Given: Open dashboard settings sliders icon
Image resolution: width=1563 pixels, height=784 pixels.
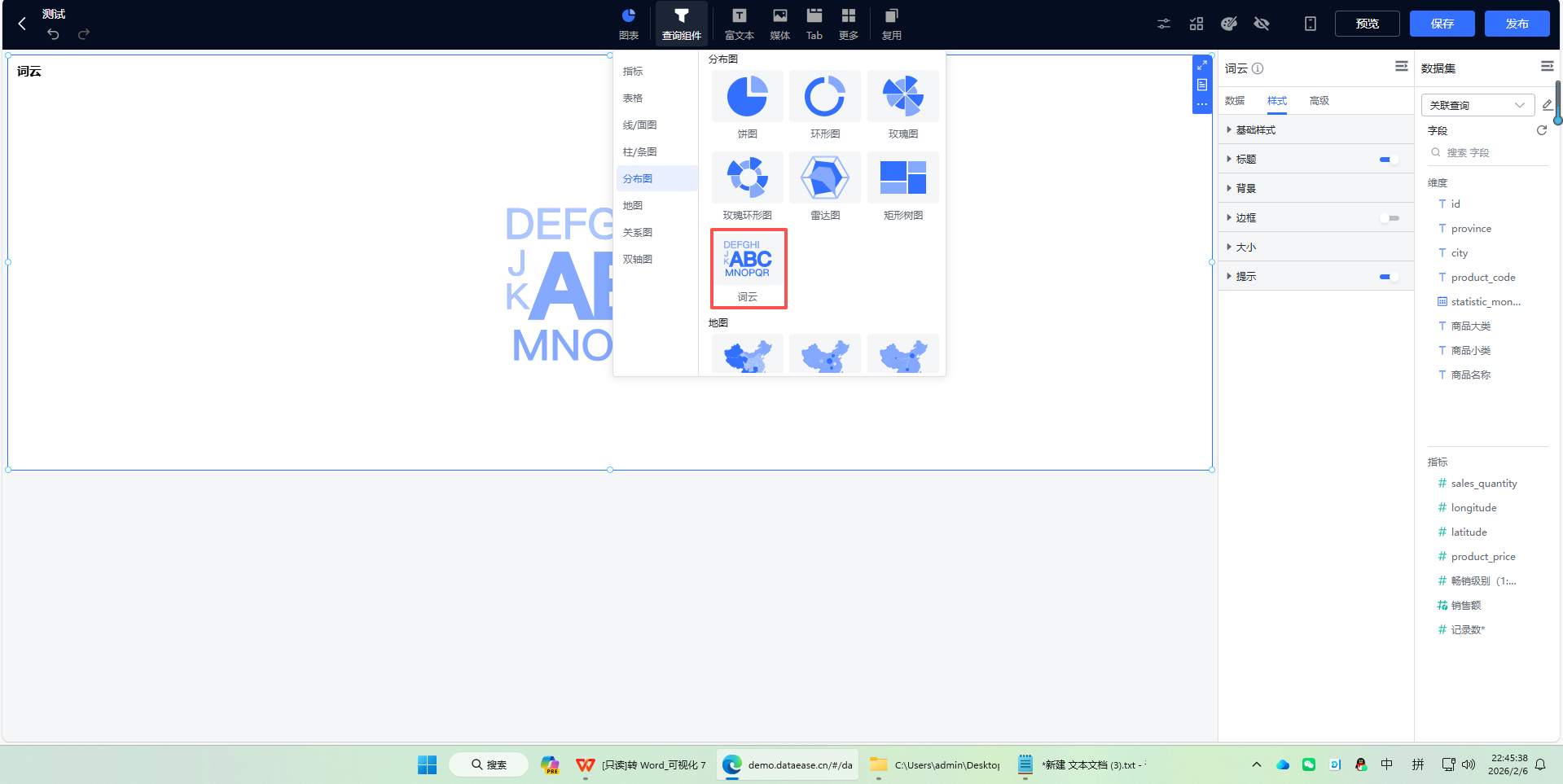Looking at the screenshot, I should (1164, 24).
